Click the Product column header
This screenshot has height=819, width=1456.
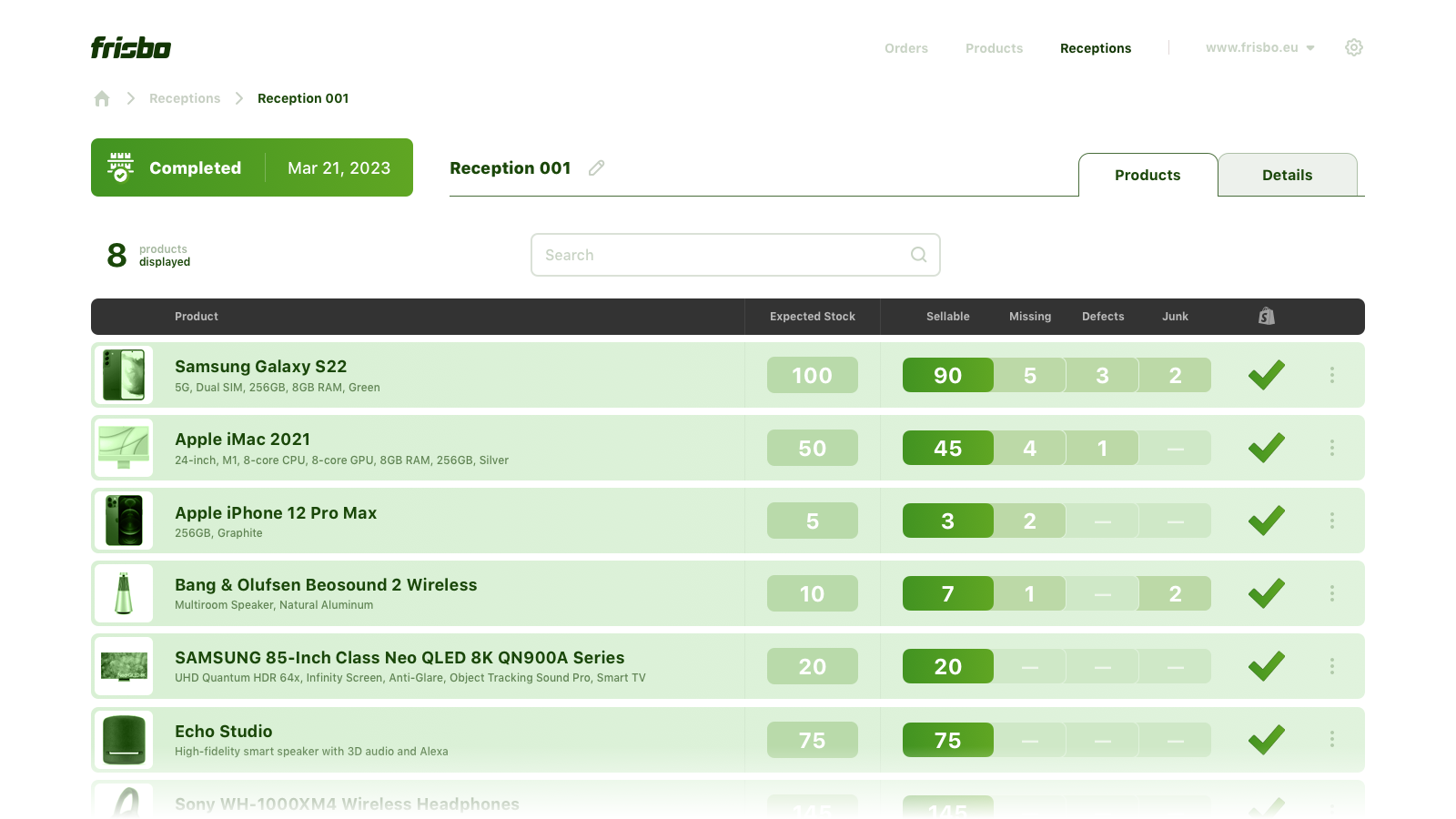[197, 317]
